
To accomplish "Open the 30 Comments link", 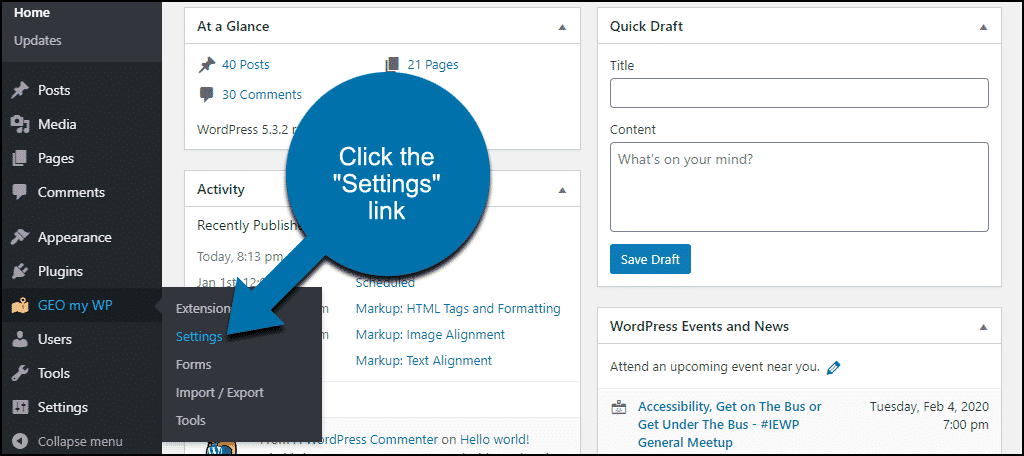I will point(262,95).
